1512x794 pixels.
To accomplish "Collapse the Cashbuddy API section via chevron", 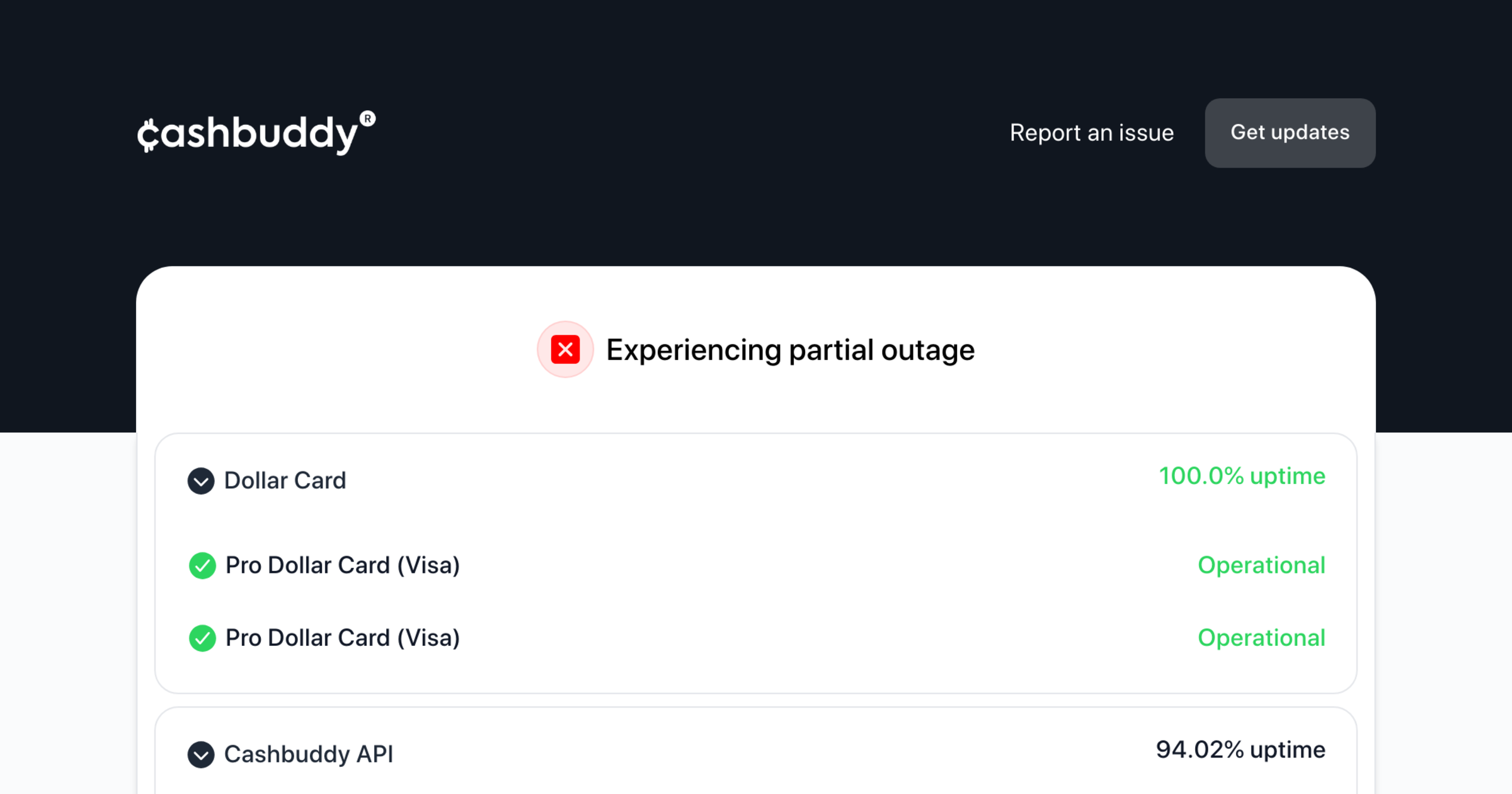I will pyautogui.click(x=201, y=754).
